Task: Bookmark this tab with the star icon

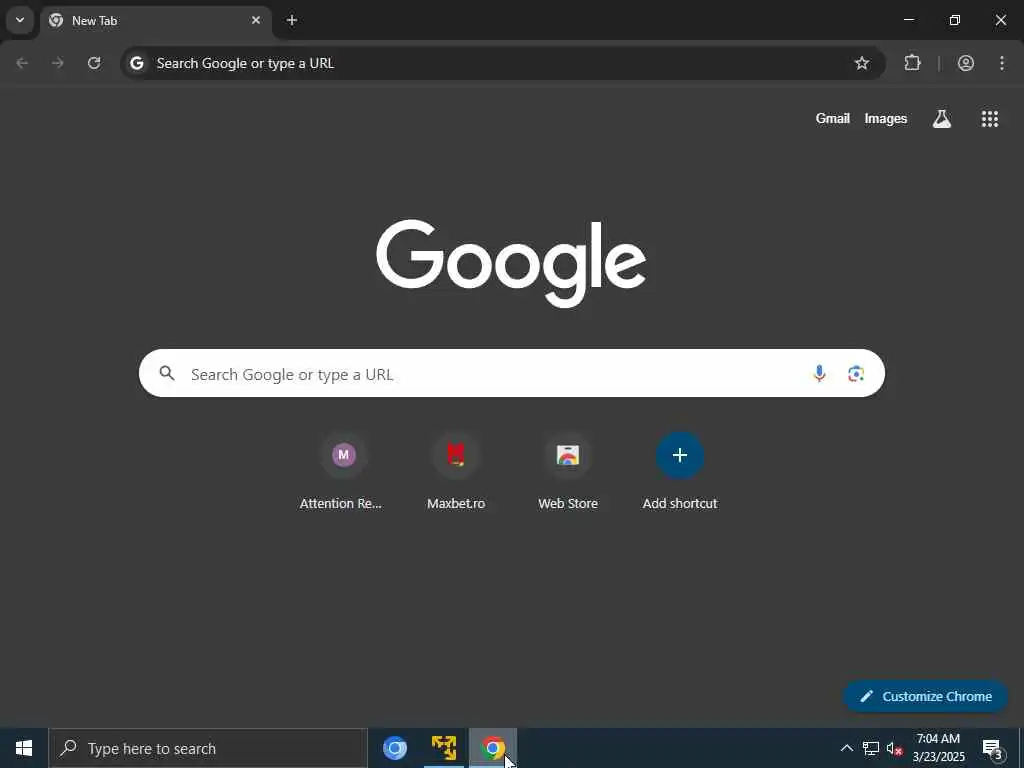Action: [862, 63]
